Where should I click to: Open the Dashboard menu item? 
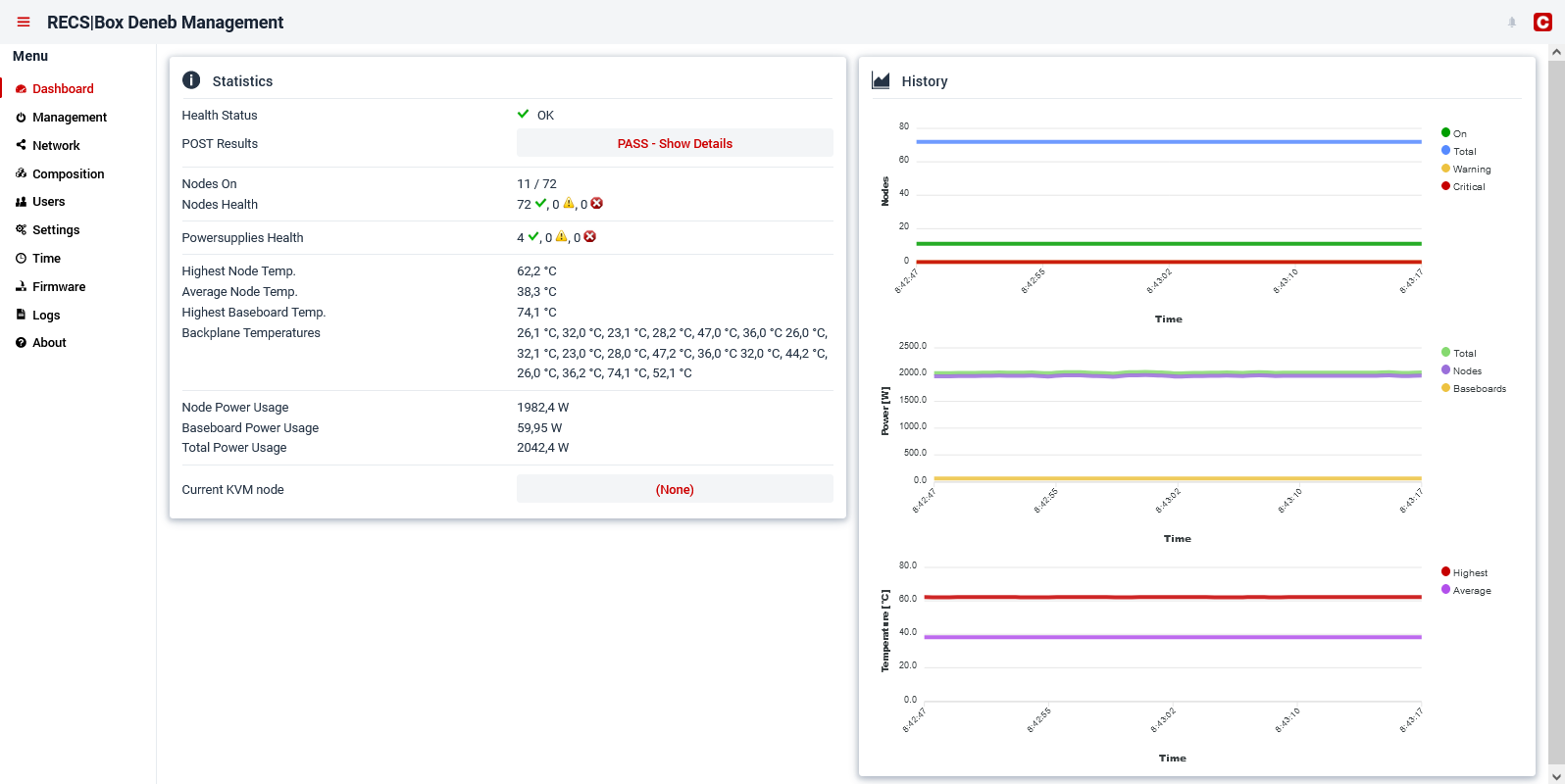click(x=63, y=89)
